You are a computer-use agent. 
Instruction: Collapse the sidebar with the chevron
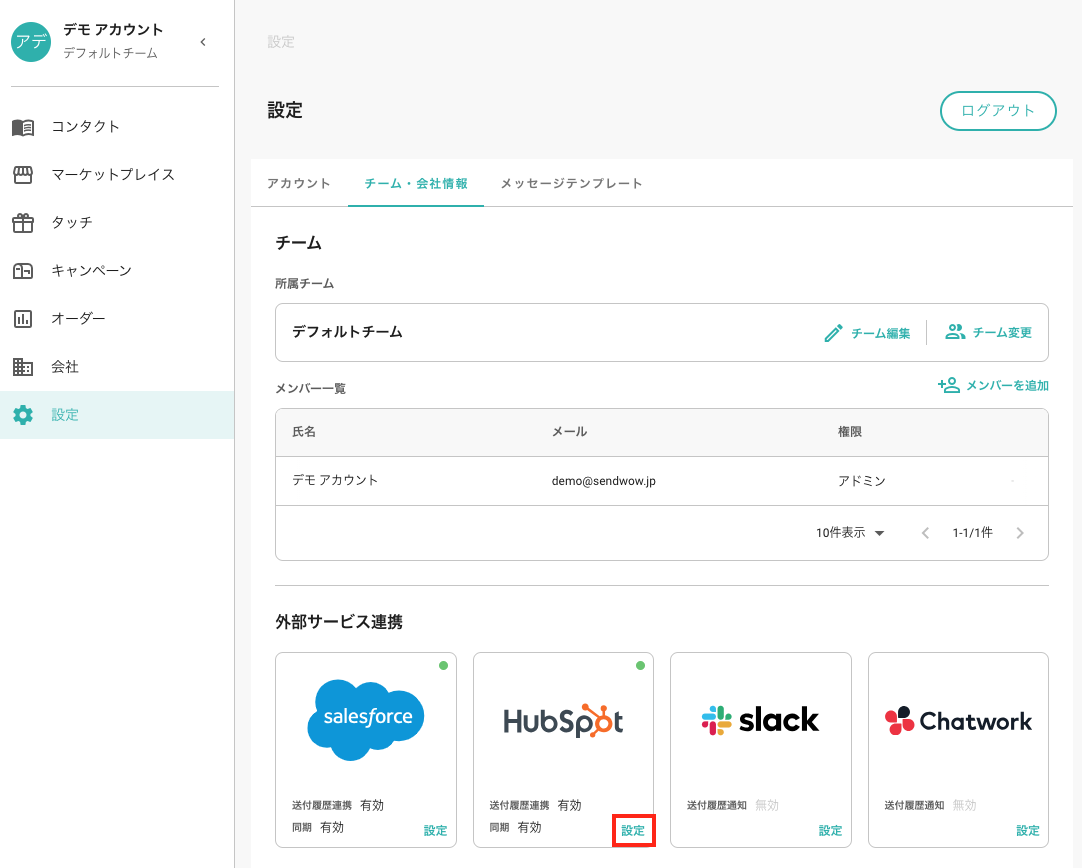203,42
